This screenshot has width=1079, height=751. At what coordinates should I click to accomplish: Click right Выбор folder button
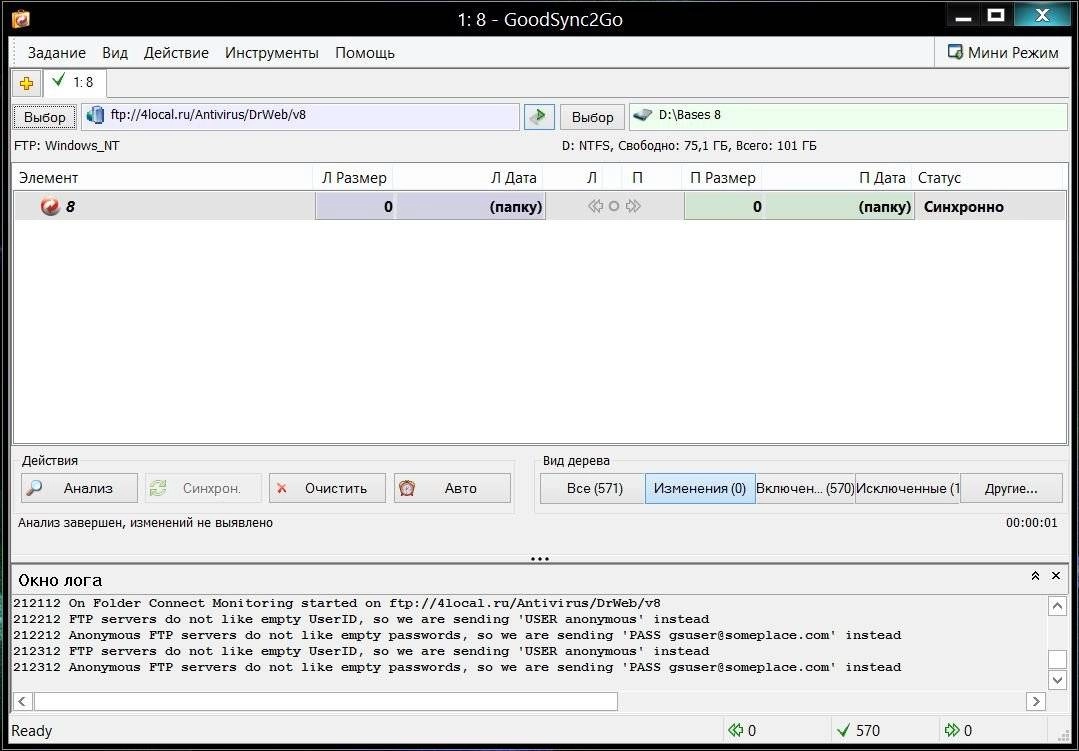(592, 117)
